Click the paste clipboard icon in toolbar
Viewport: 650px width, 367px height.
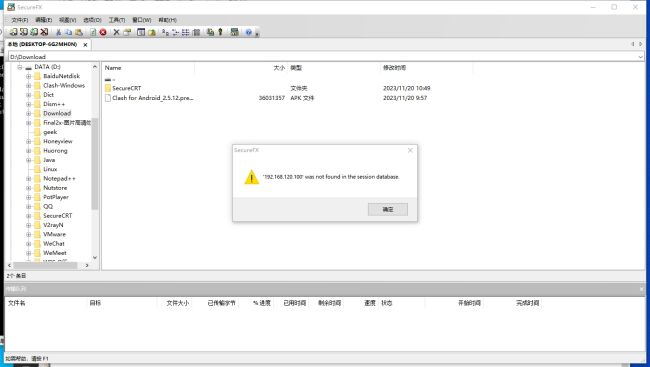(79, 32)
